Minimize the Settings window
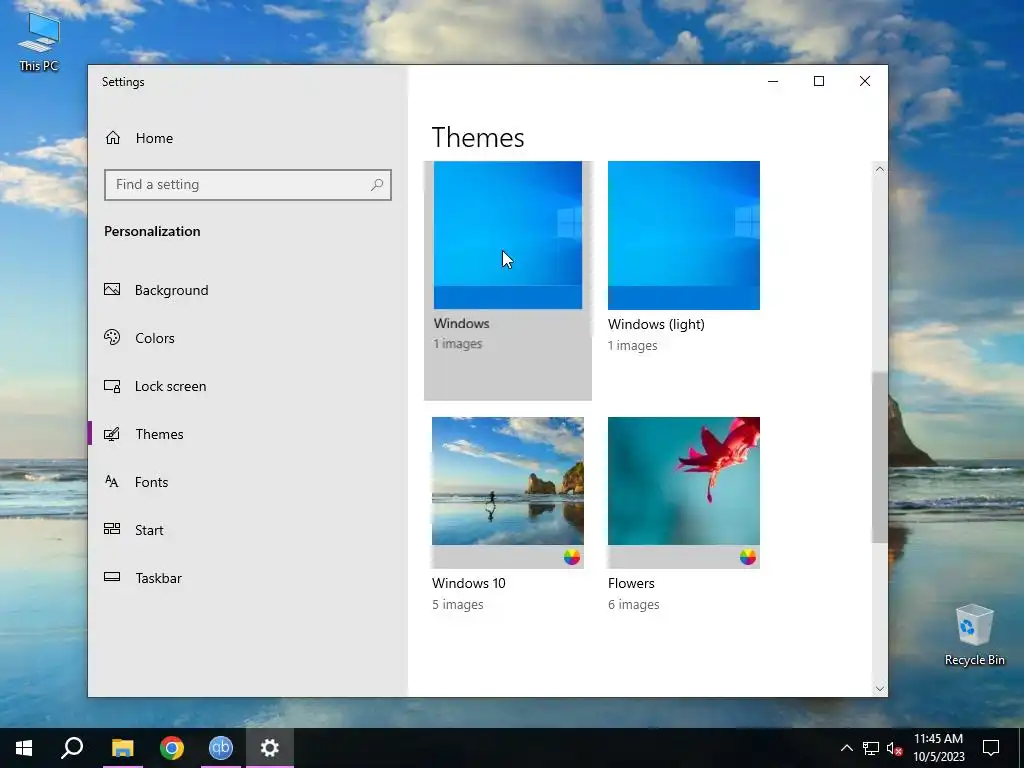Viewport: 1024px width, 768px height. tap(773, 81)
